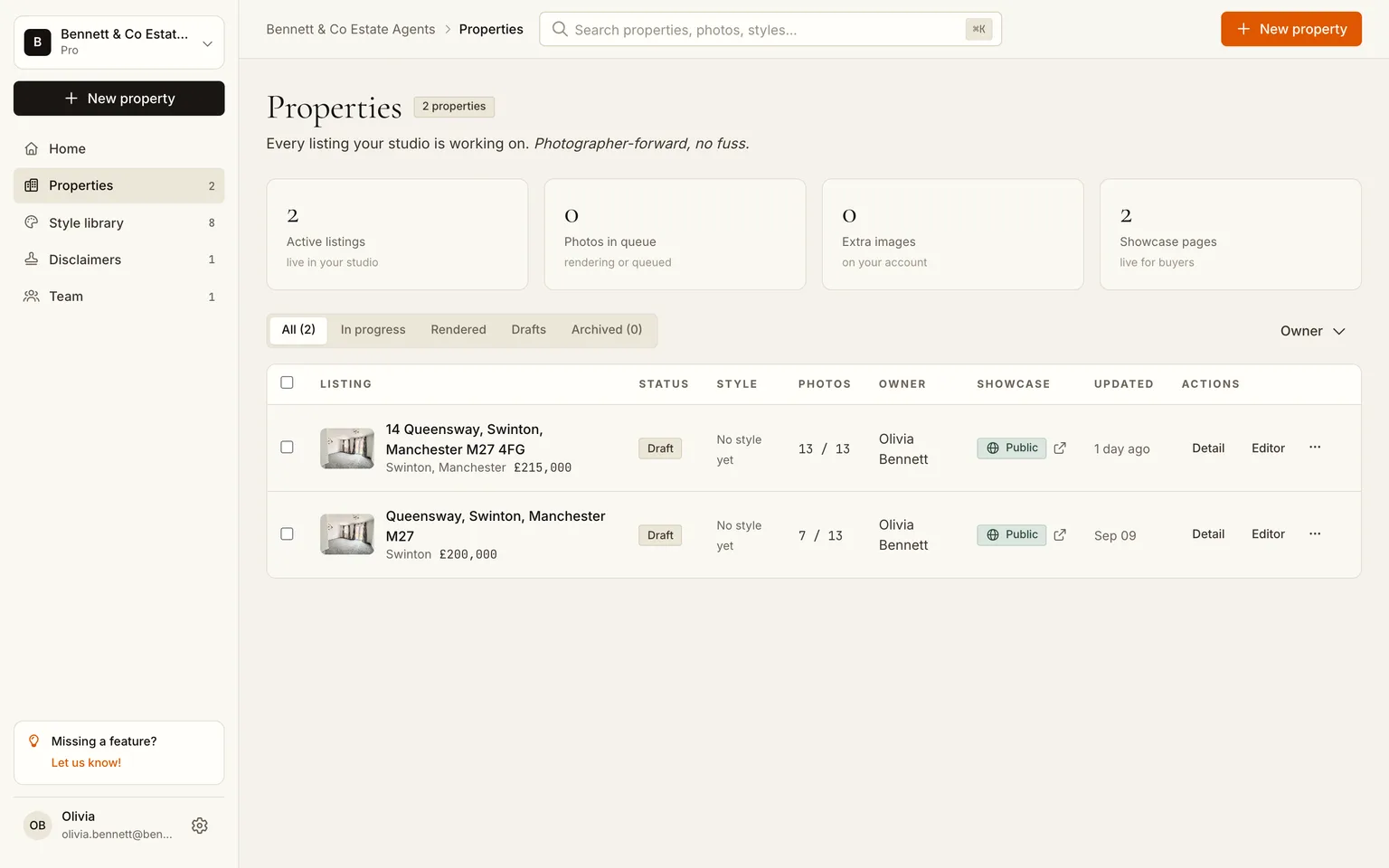This screenshot has height=868, width=1389.
Task: Click the lightbulb icon in Missing a feature
Action: click(34, 741)
